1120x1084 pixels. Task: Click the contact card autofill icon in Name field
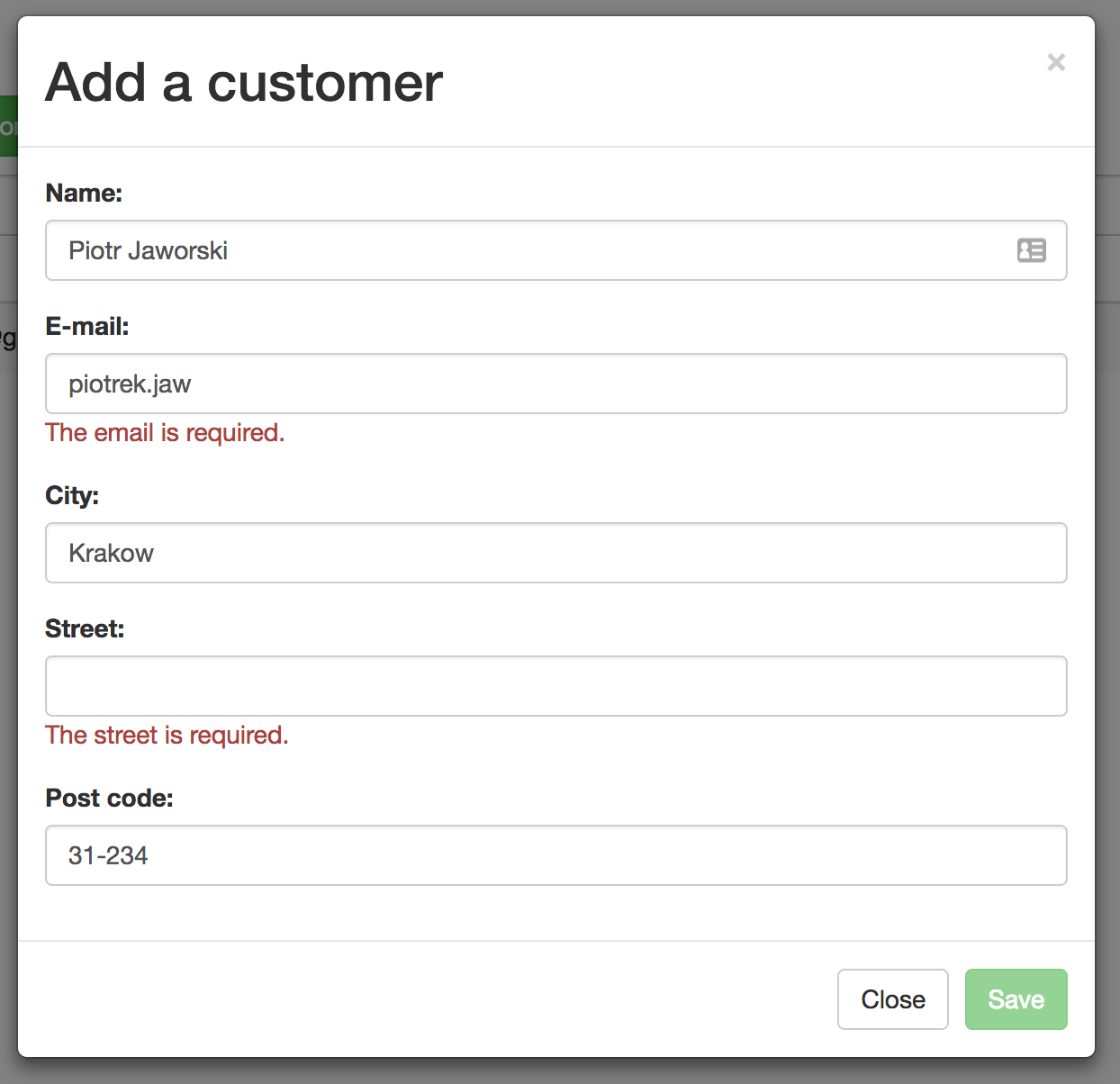(x=1031, y=250)
